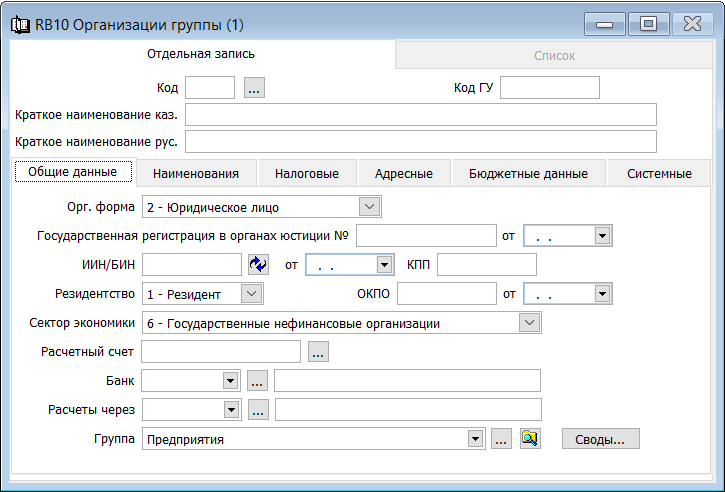Open the Резидентство dropdown list
Viewport: 725px width, 492px height.
252,293
